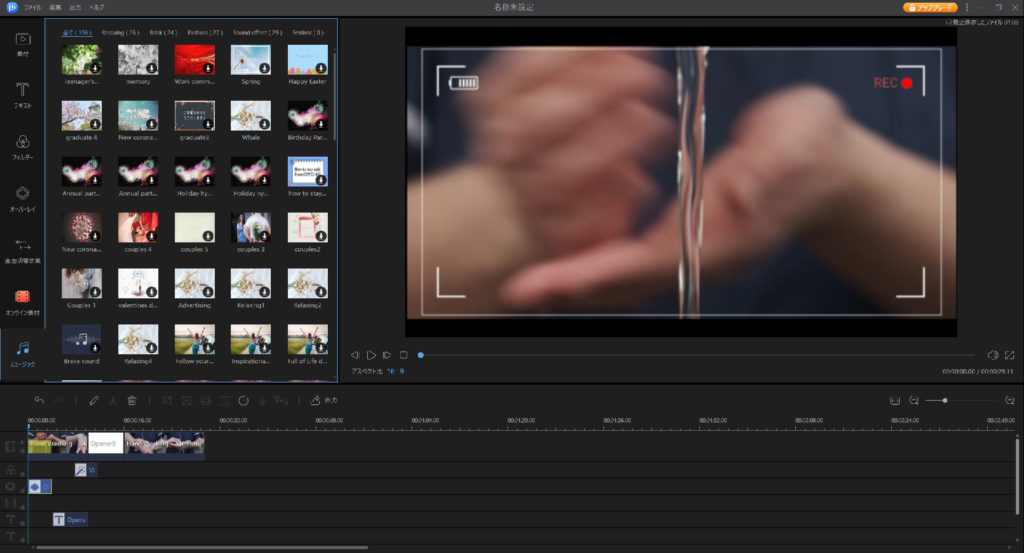Image resolution: width=1024 pixels, height=553 pixels.
Task: Download the 'Whale' music track
Action: tap(264, 124)
